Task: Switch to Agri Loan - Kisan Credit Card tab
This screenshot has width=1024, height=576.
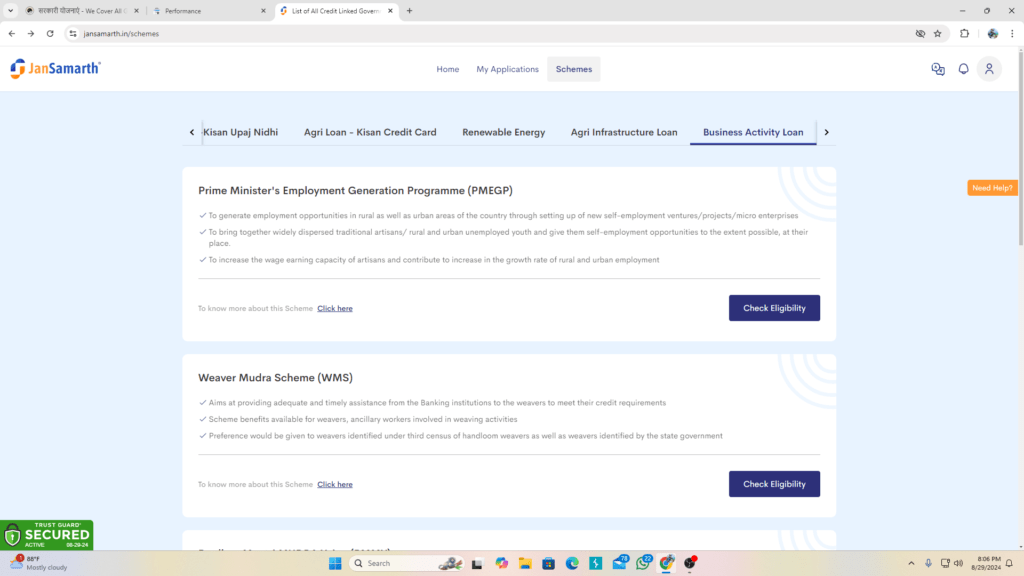Action: click(x=370, y=132)
